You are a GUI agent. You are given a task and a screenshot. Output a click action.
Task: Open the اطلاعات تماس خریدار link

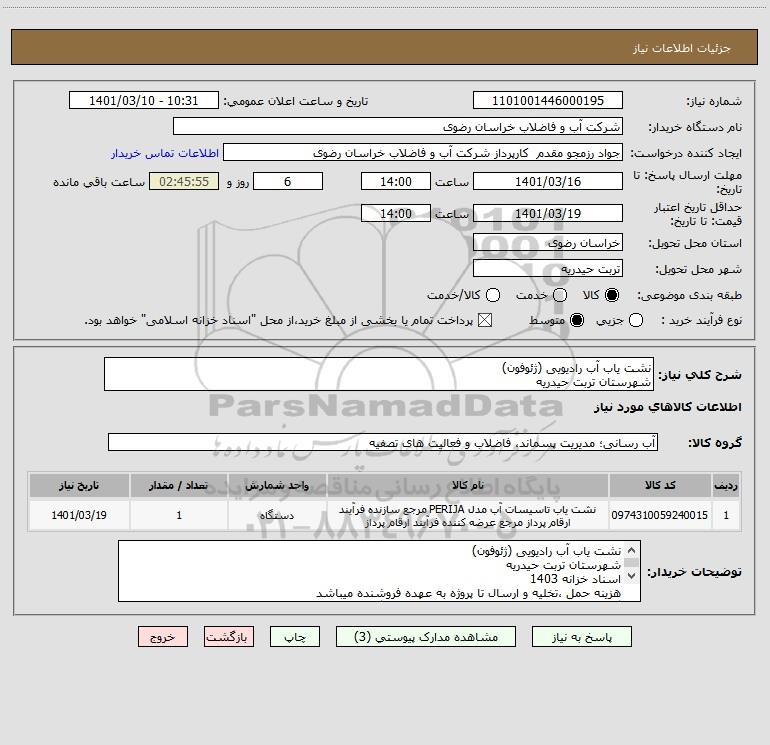pyautogui.click(x=165, y=153)
